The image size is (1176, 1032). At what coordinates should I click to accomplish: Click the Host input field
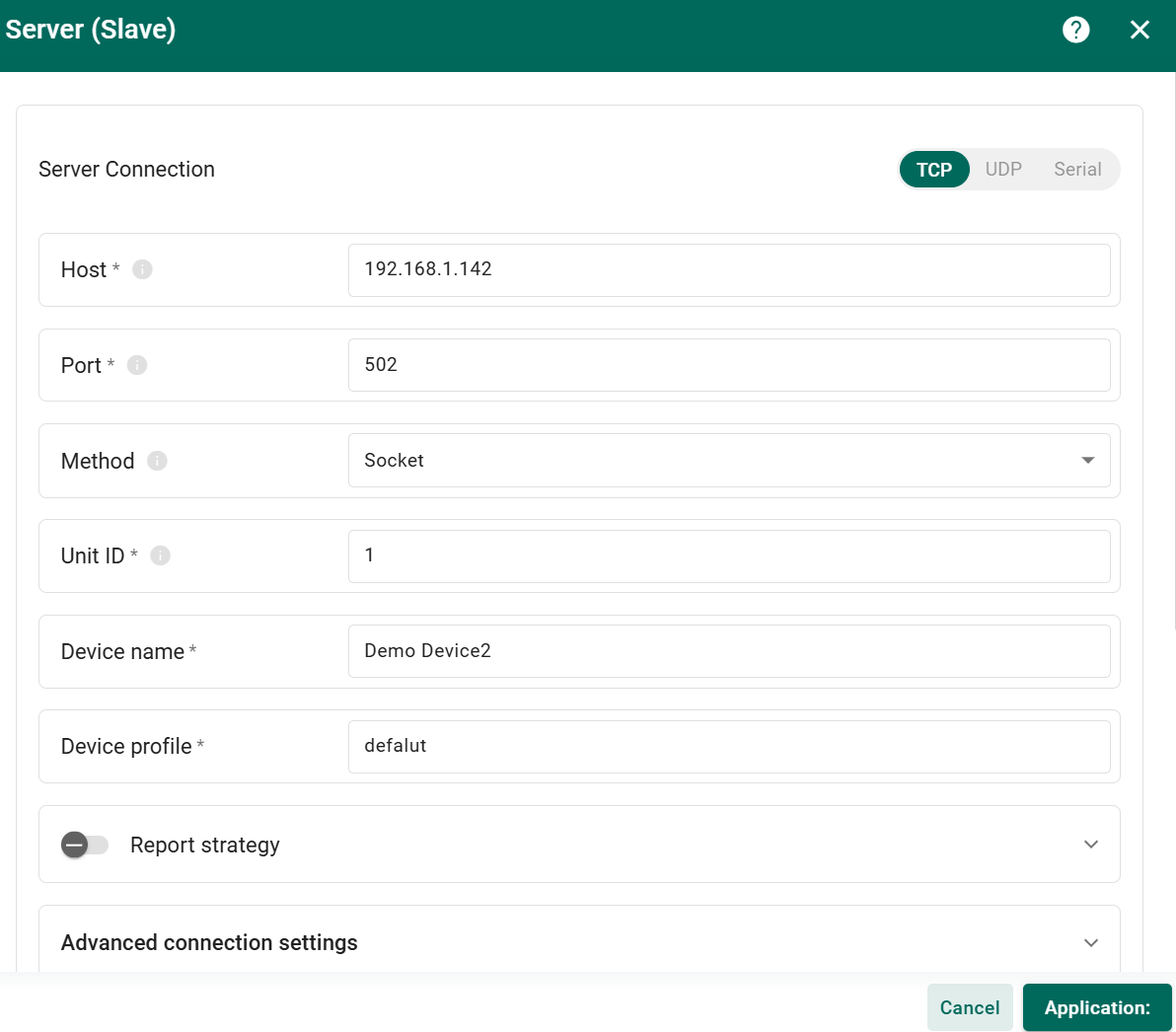[x=728, y=270]
